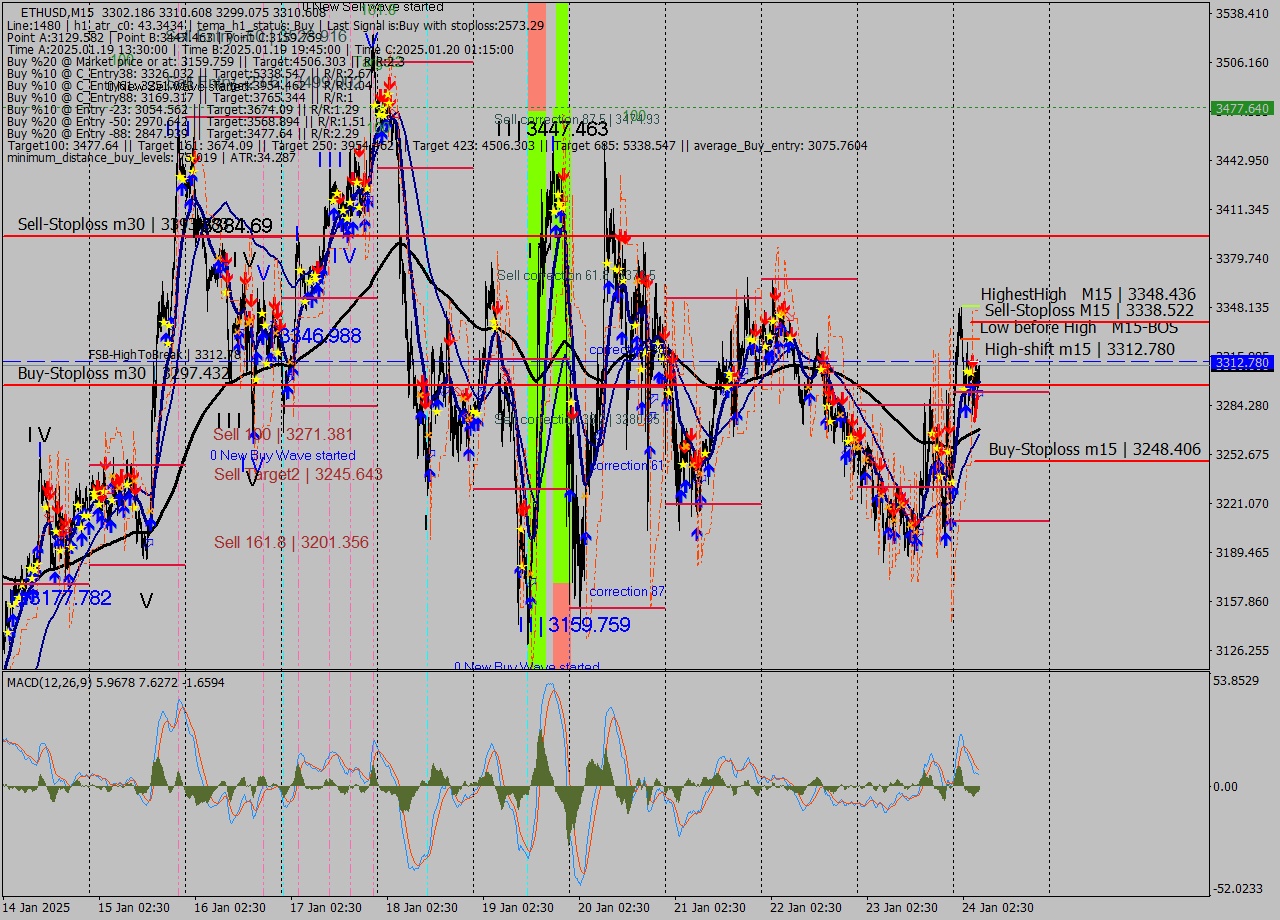Select the 'Sell Target2 | 3245.643' label
The height and width of the screenshot is (920, 1280).
pyautogui.click(x=298, y=474)
